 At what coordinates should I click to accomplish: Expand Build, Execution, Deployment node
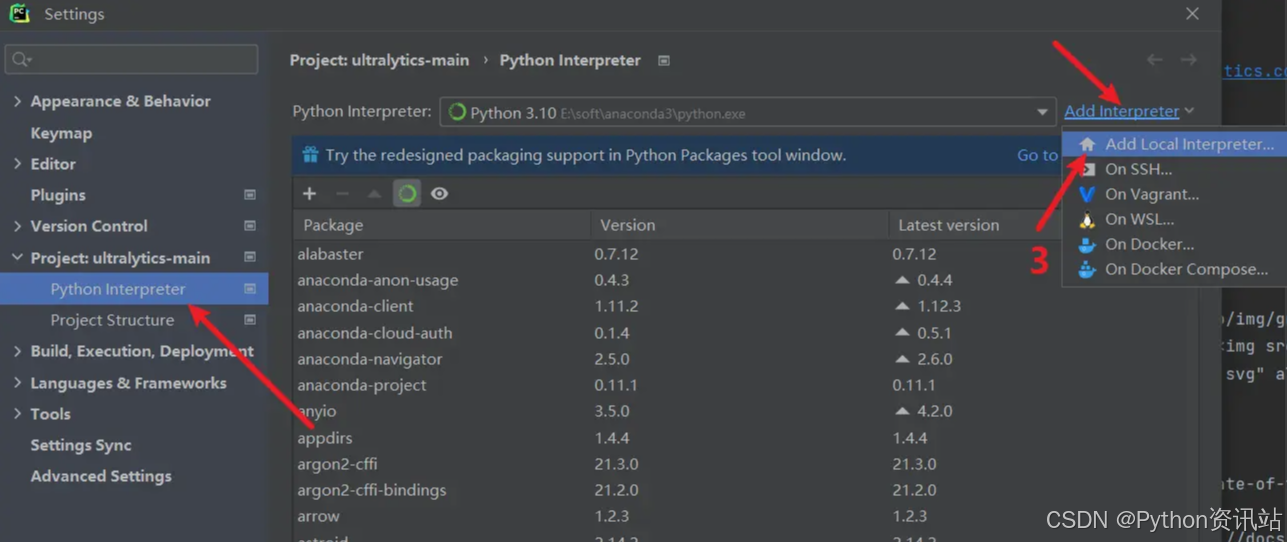17,351
